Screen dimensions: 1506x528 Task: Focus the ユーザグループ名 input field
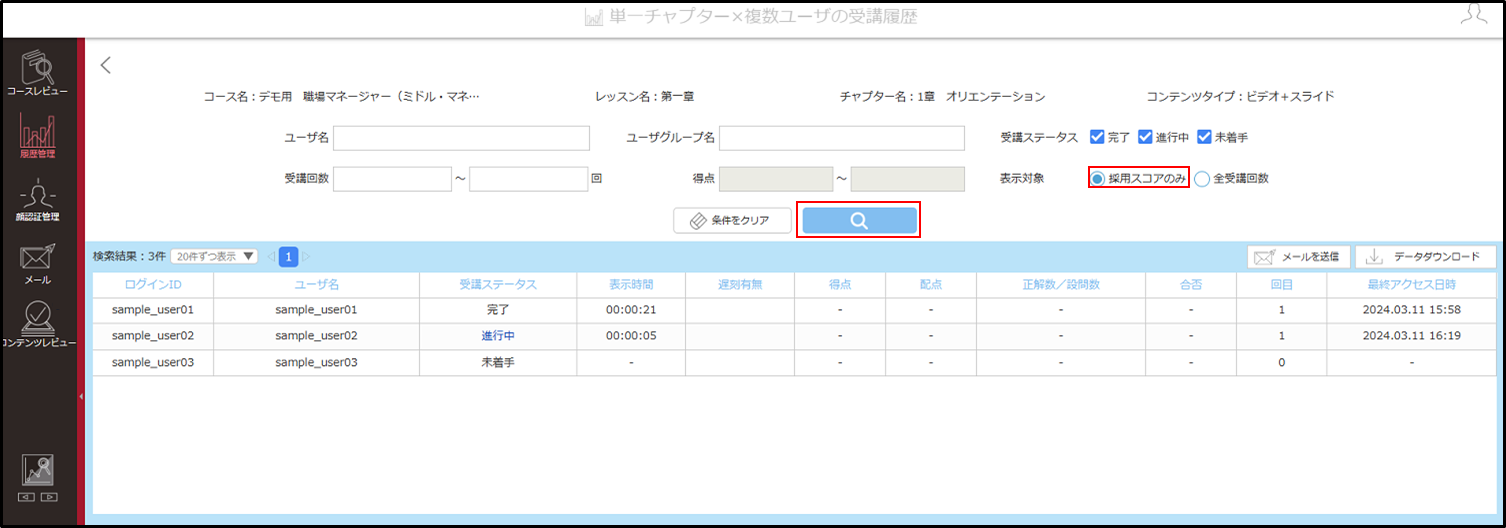(x=842, y=137)
